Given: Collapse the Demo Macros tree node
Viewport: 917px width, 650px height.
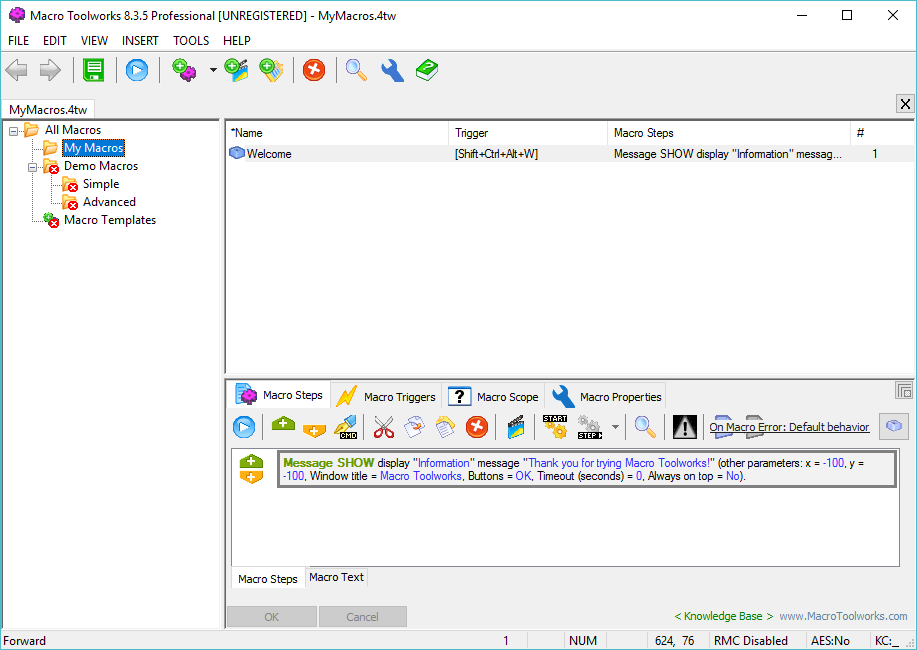Looking at the screenshot, I should [x=32, y=167].
